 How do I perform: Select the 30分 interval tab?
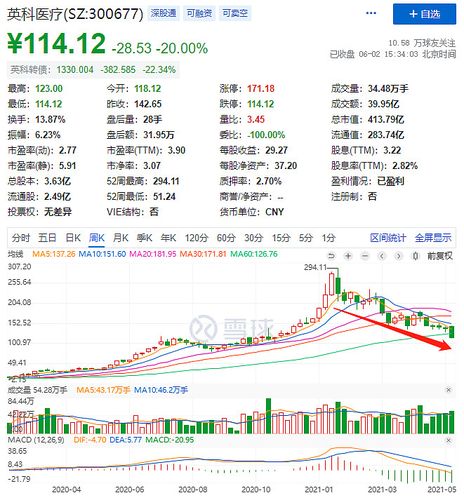click(254, 238)
